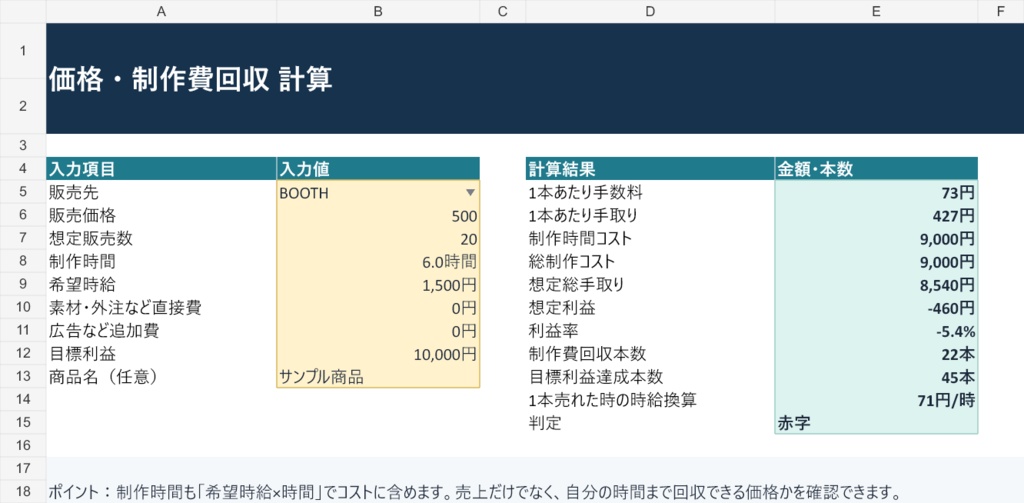
Task: Select row 3 header
Action: click(23, 145)
